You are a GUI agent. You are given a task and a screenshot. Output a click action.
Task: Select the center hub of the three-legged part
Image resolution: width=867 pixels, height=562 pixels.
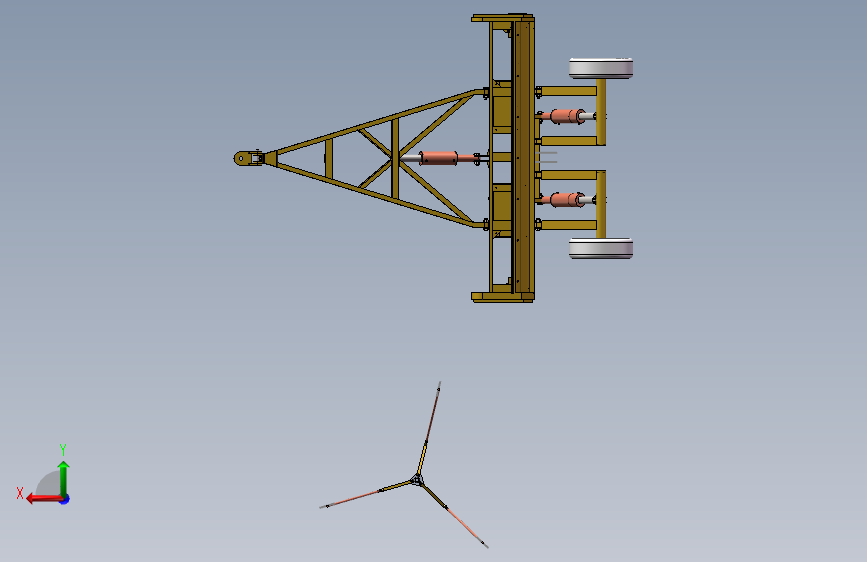417,480
